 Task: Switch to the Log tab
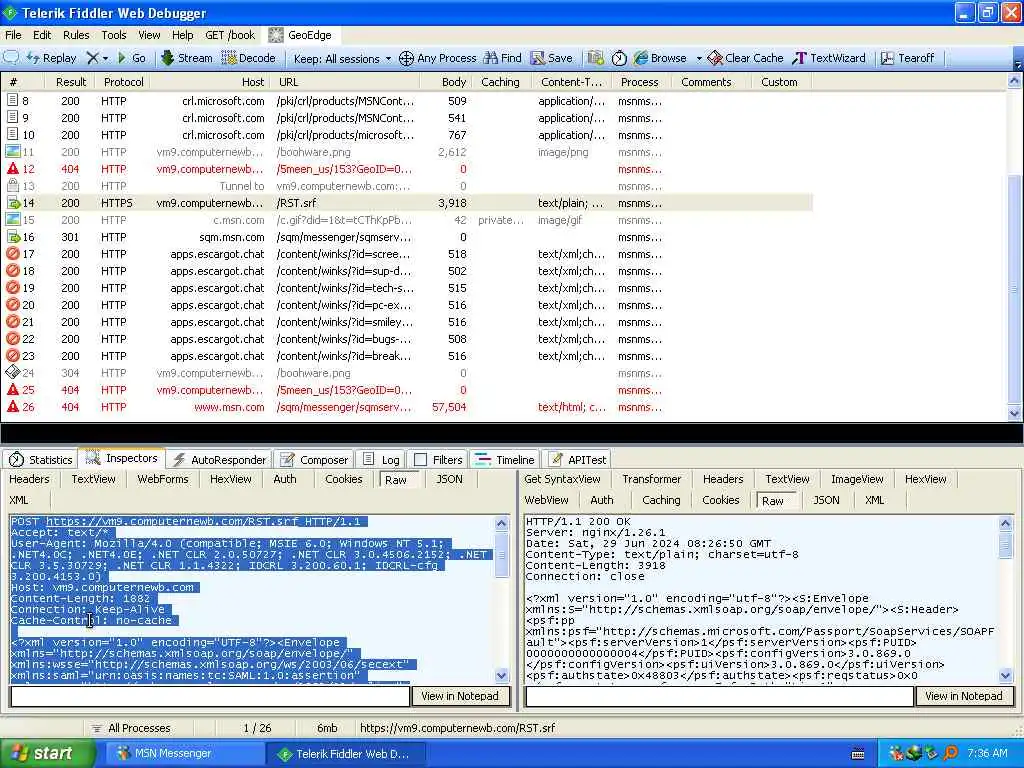click(x=381, y=460)
